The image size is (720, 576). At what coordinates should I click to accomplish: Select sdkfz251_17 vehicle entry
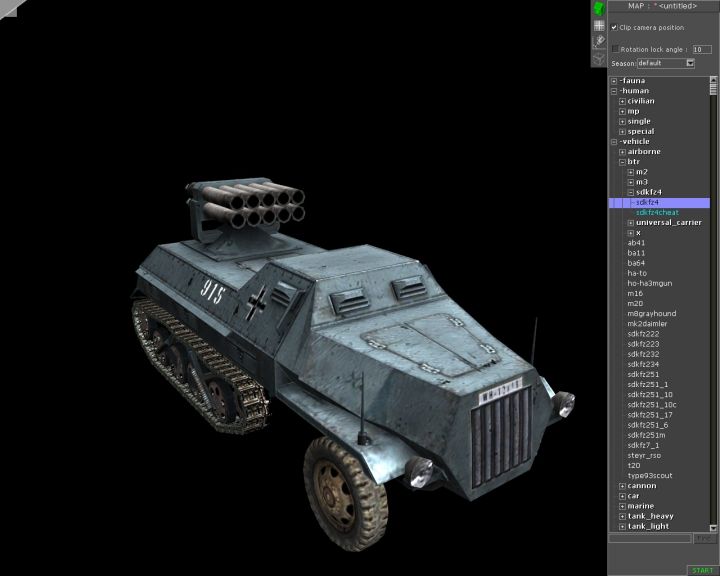(x=650, y=414)
